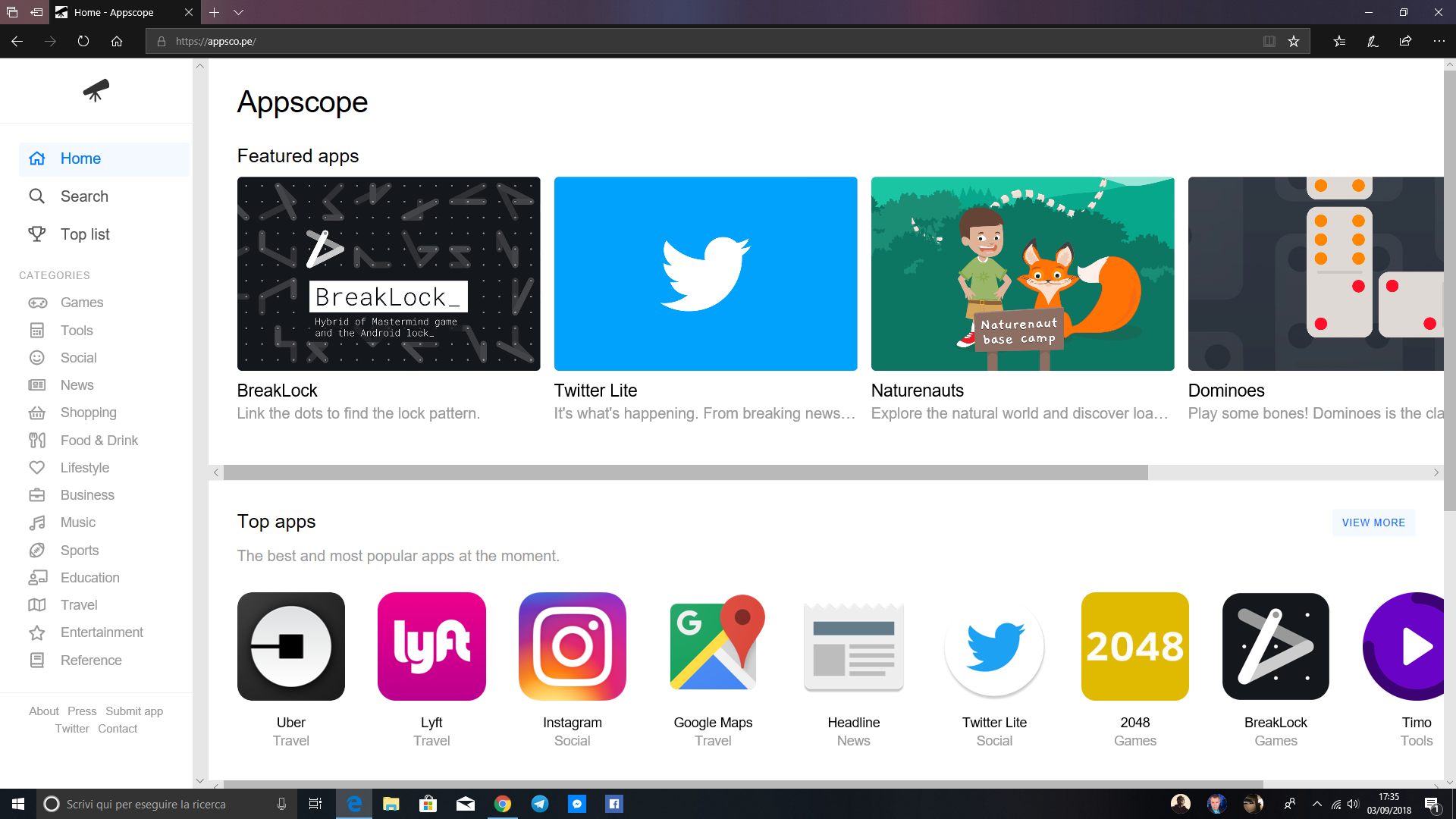1456x819 pixels.
Task: Show hidden system tray icons
Action: 1317,804
